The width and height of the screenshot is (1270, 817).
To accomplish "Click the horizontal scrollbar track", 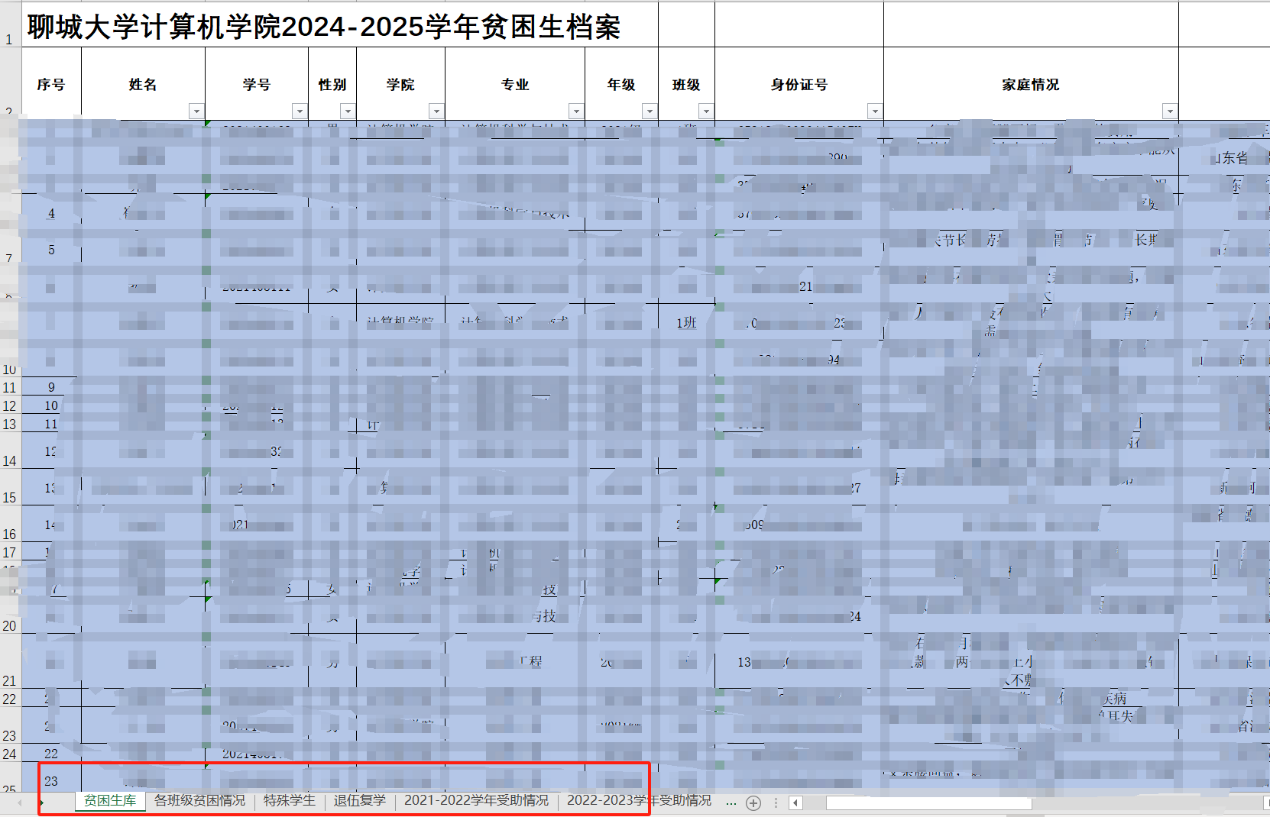I will 1150,802.
